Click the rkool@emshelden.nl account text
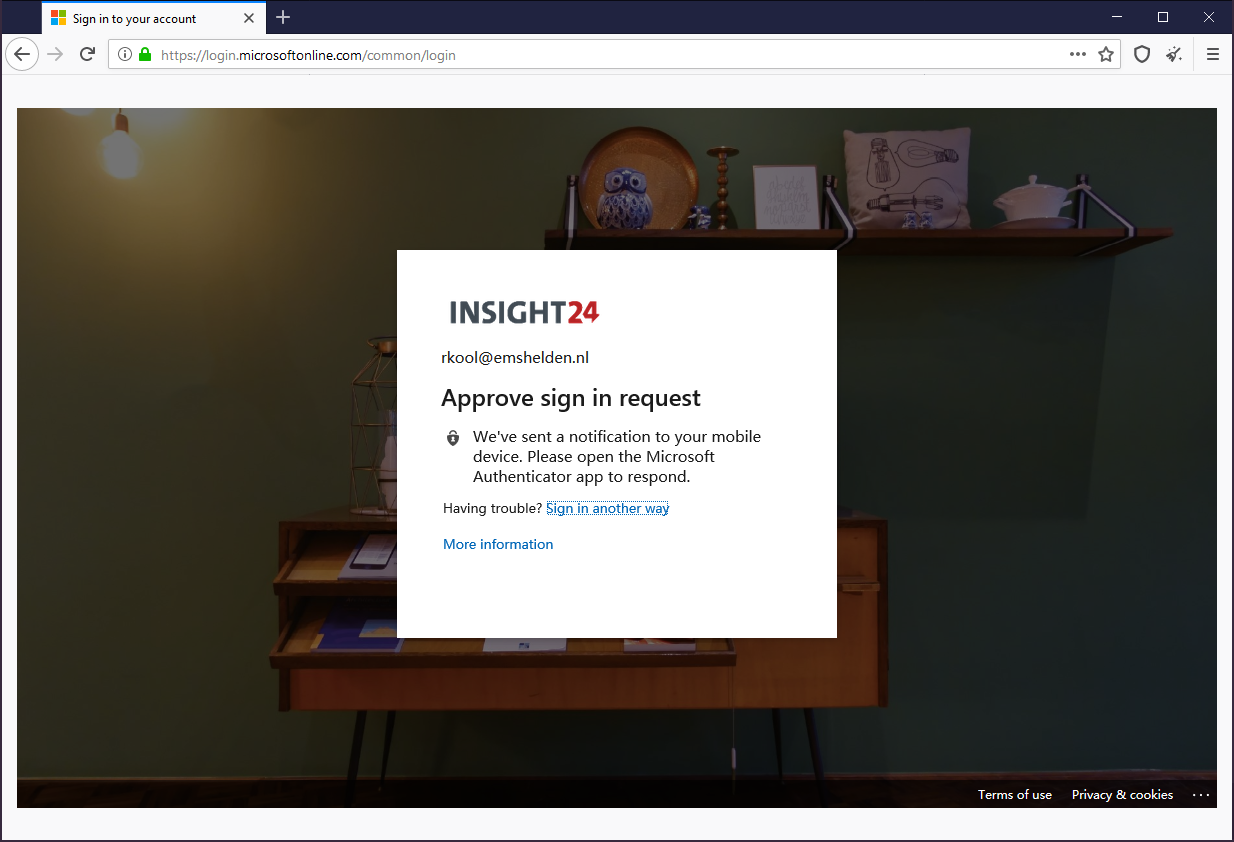The image size is (1234, 842). click(x=515, y=358)
